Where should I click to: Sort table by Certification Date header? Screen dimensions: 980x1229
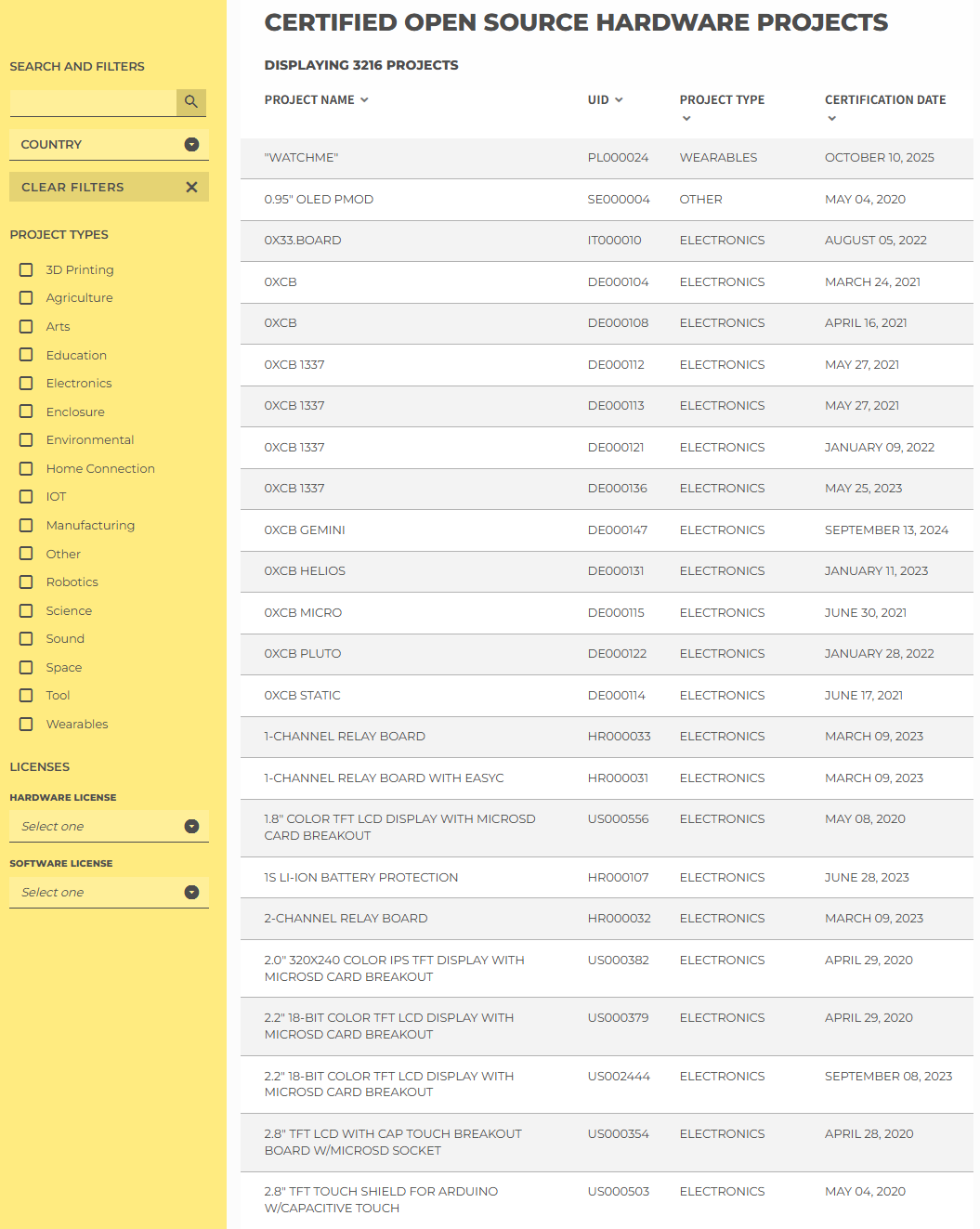tap(884, 100)
